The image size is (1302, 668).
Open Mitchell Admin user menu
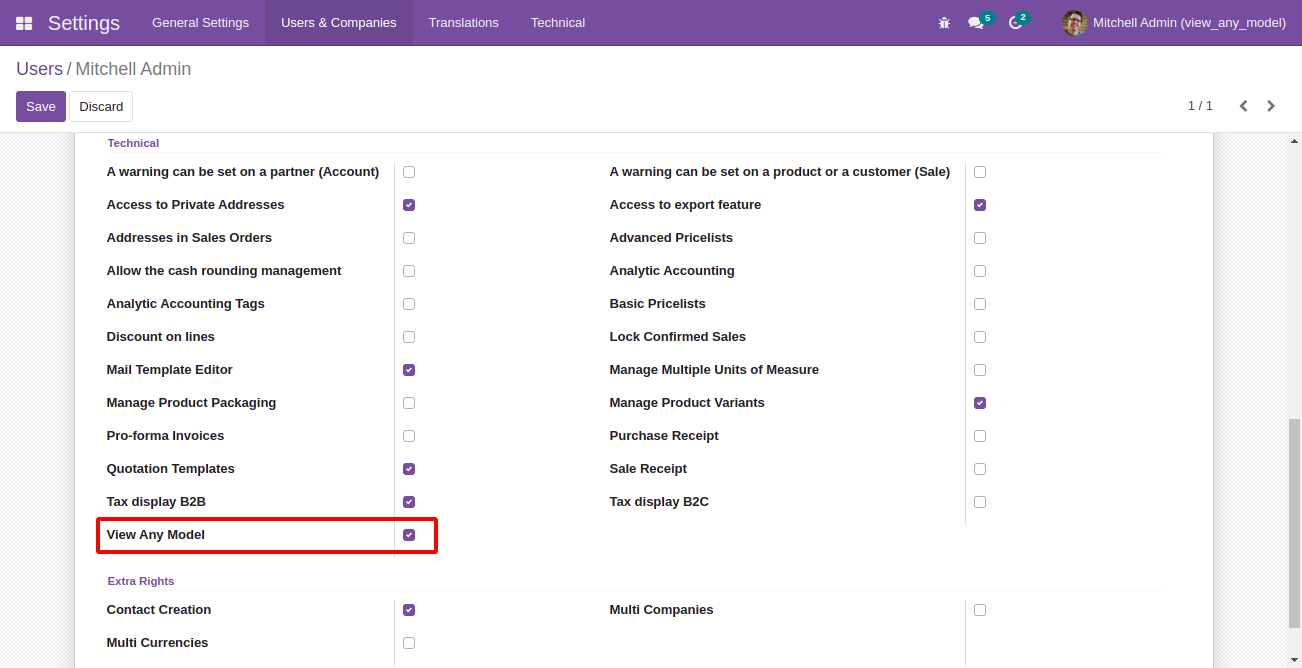[1188, 23]
